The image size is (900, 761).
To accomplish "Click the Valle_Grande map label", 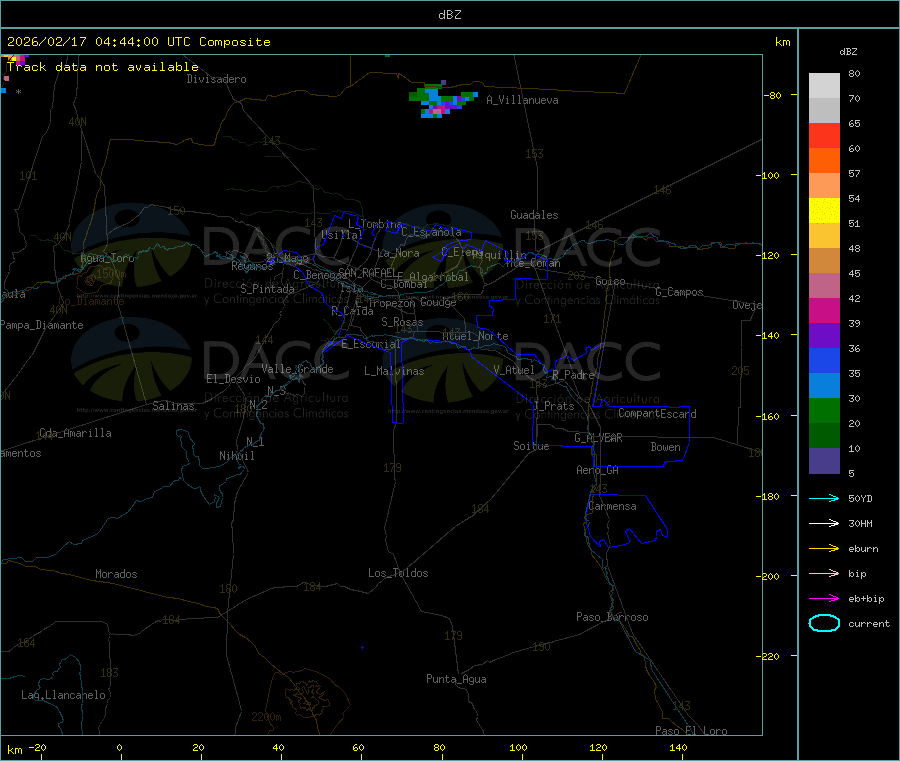I will pyautogui.click(x=297, y=368).
